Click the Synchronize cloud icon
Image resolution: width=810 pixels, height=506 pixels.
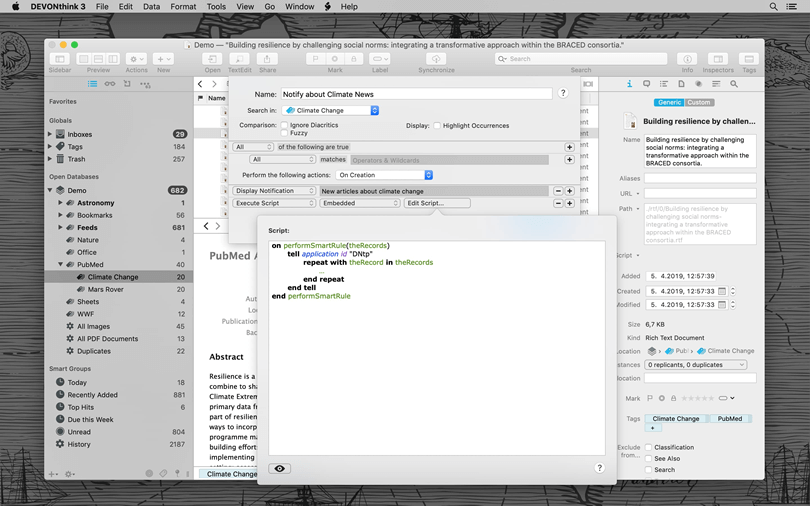coord(436,59)
